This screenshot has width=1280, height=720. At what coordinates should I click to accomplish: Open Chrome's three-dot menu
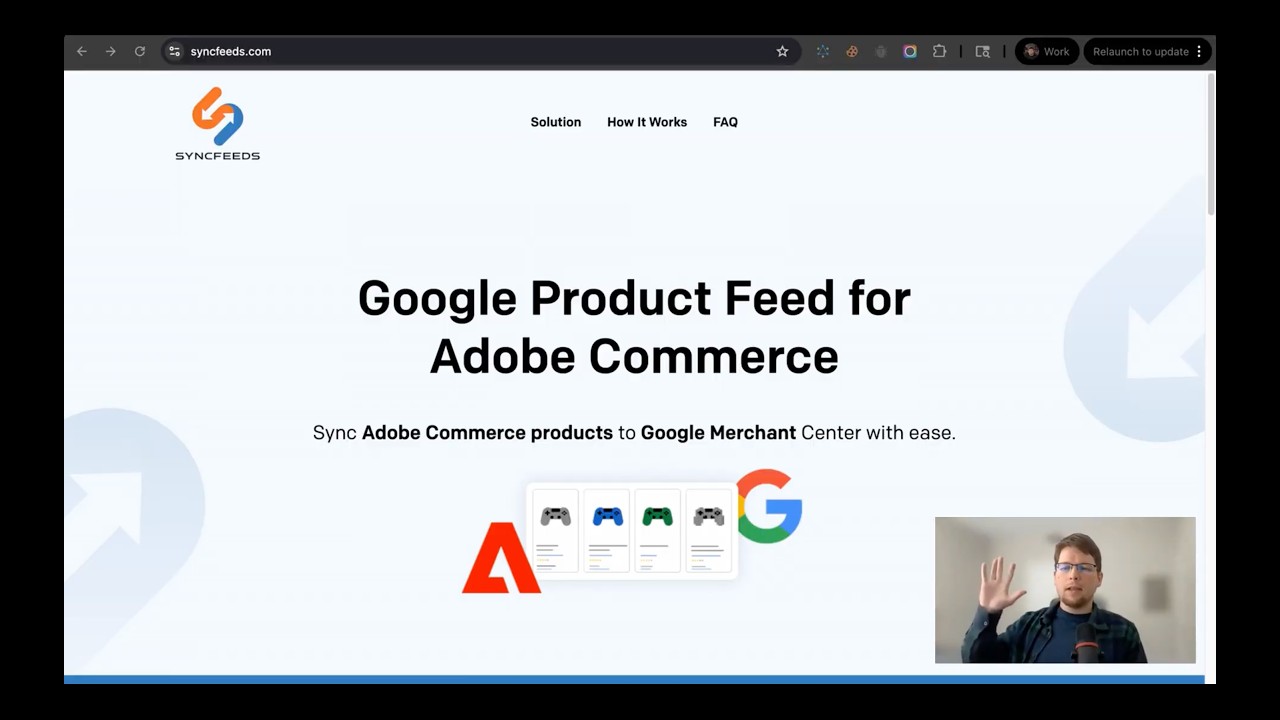[x=1199, y=52]
